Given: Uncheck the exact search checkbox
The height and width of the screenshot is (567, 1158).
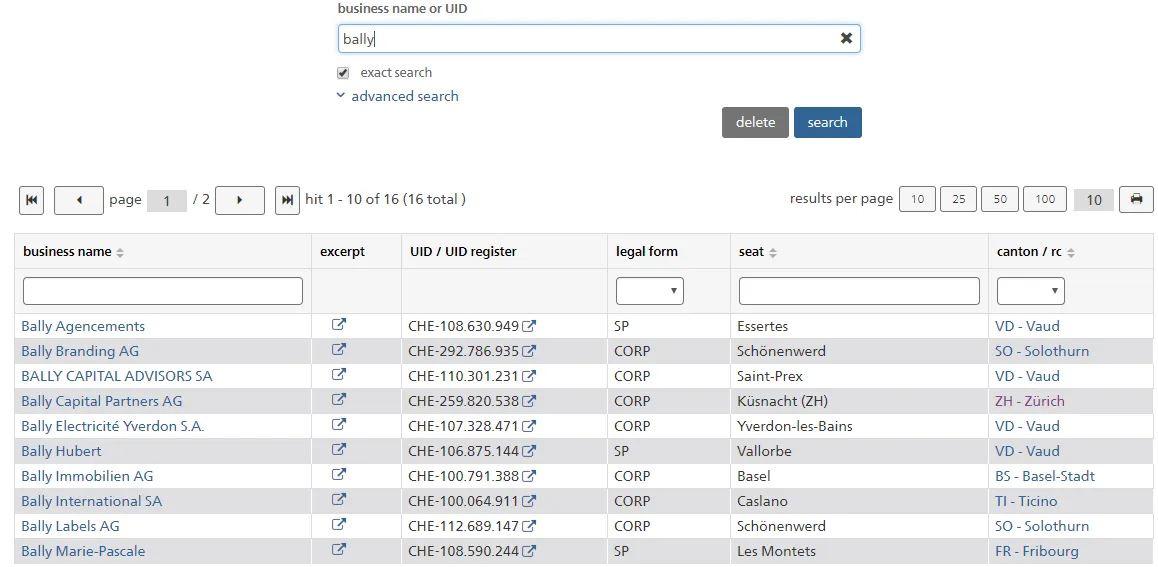Looking at the screenshot, I should pos(343,73).
